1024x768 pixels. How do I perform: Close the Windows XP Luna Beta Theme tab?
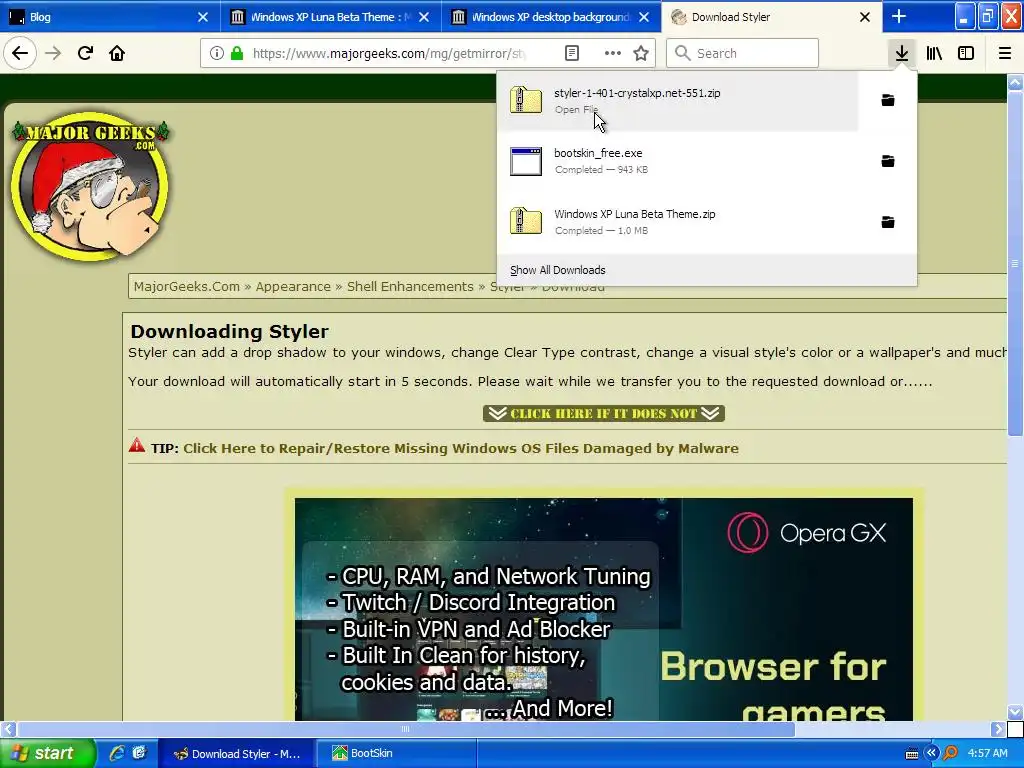click(424, 17)
